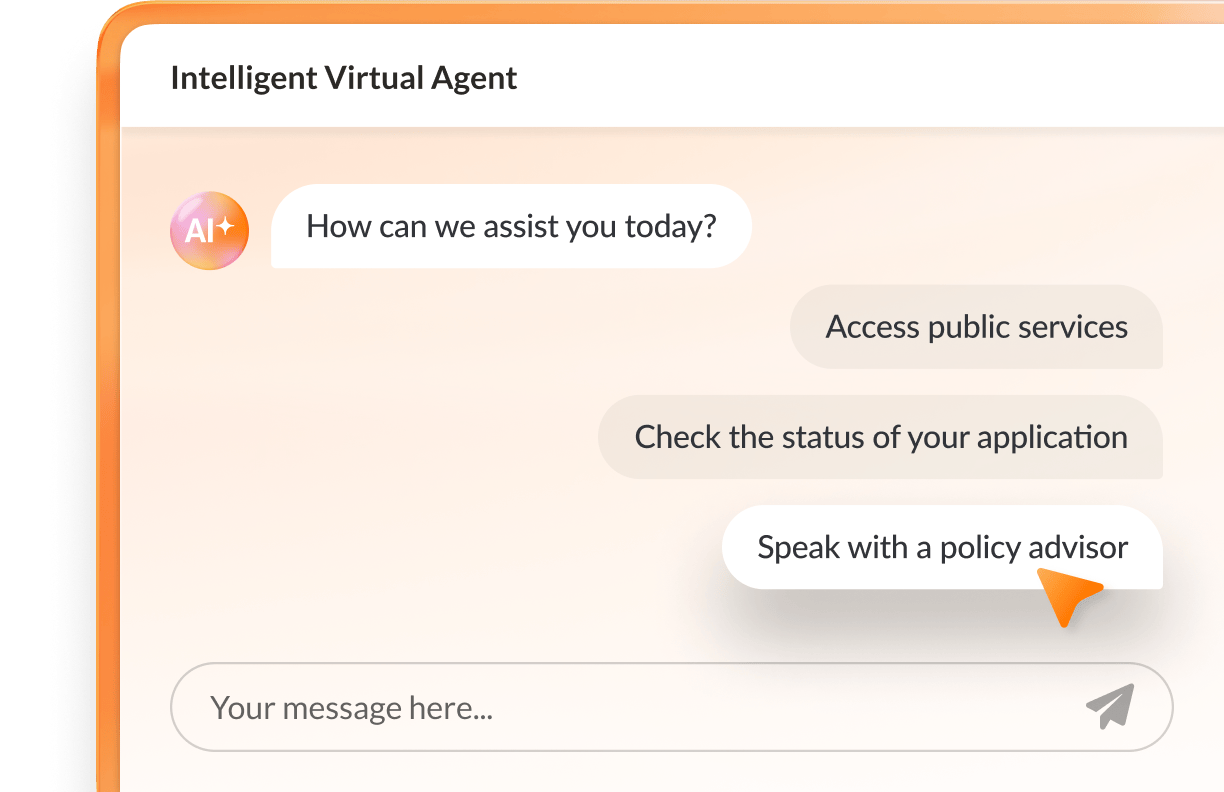Click the application status suggestion chip

pos(880,437)
